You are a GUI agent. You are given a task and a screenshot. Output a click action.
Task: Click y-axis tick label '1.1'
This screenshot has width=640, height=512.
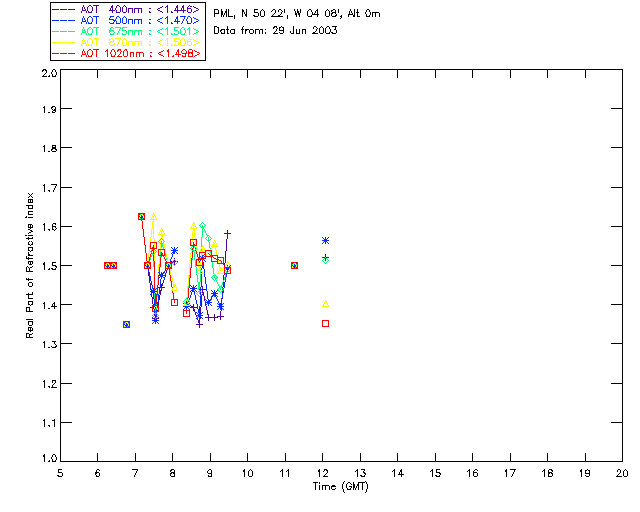click(x=49, y=423)
